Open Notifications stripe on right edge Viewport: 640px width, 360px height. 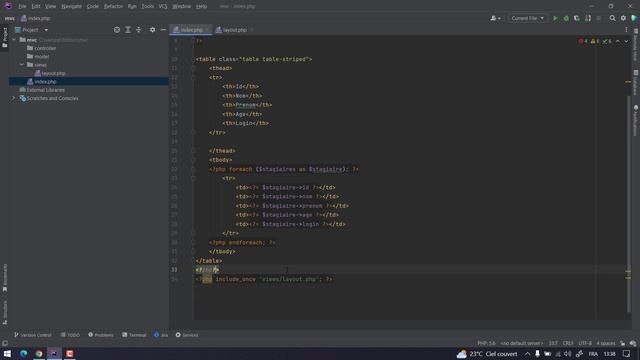point(636,120)
